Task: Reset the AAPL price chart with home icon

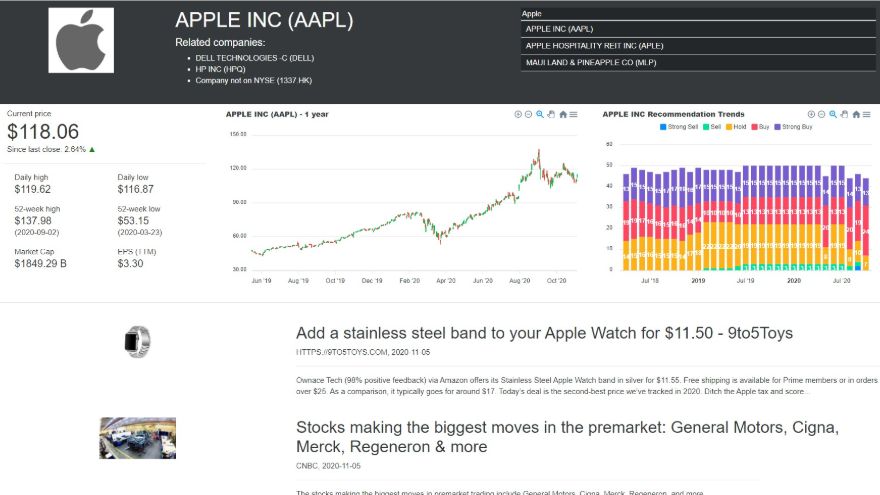Action: (x=563, y=114)
